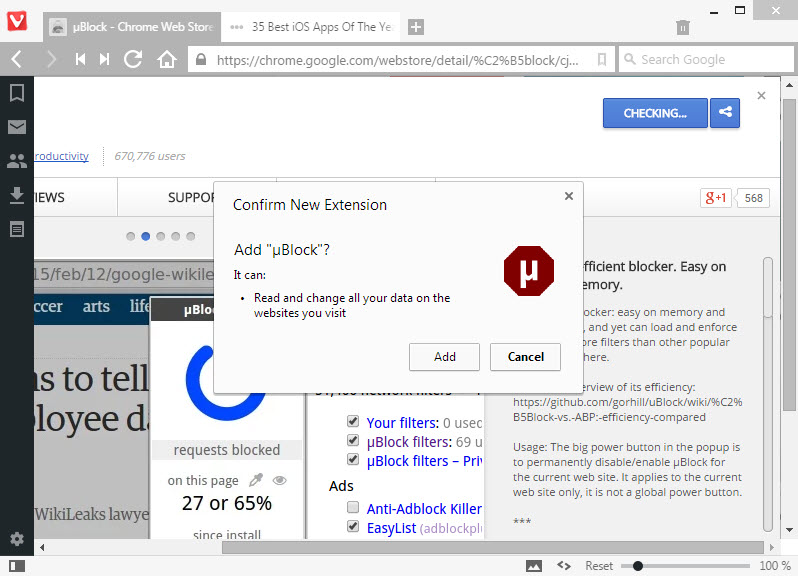
Task: Open the Notes side panel
Action: [17, 229]
